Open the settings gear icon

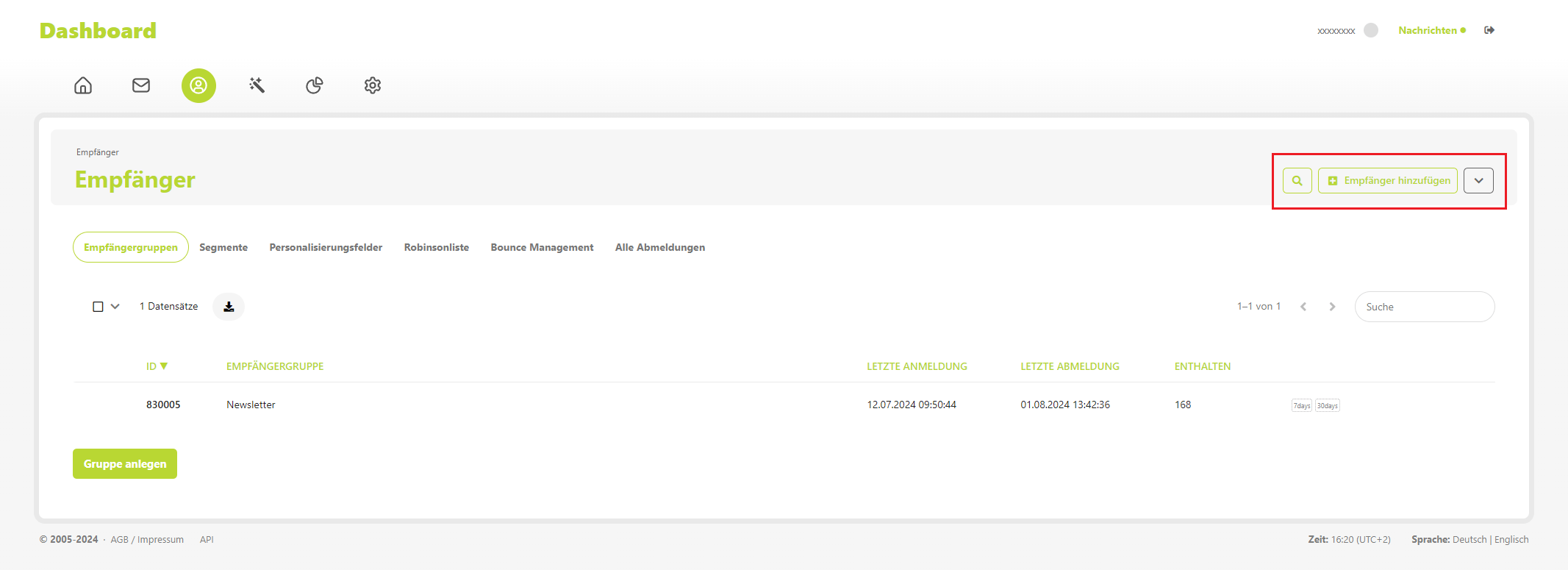(373, 85)
